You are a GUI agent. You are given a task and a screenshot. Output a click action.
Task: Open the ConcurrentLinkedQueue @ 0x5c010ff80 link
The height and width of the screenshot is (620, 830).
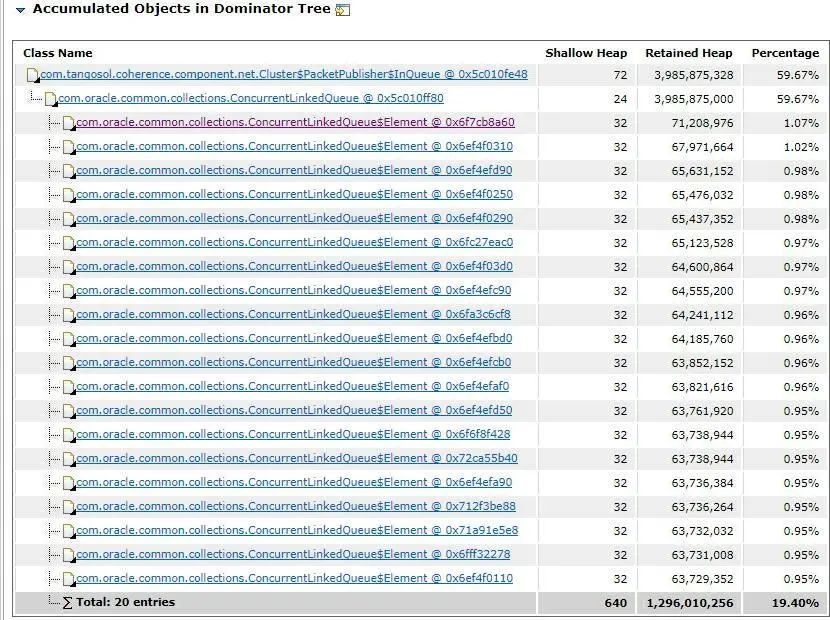click(x=250, y=99)
